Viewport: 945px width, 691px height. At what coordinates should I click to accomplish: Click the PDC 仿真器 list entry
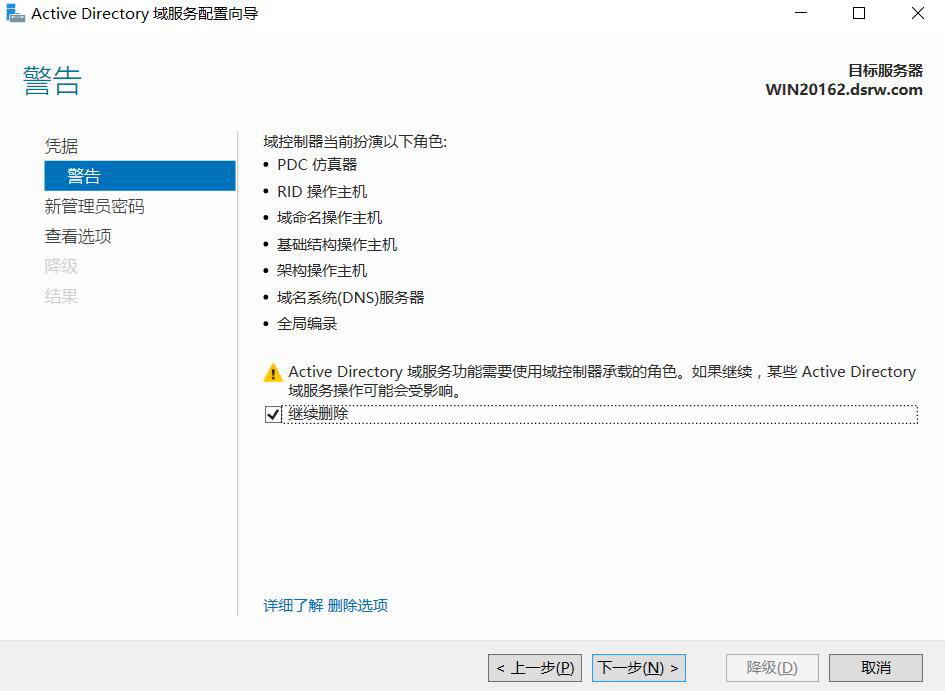point(317,164)
